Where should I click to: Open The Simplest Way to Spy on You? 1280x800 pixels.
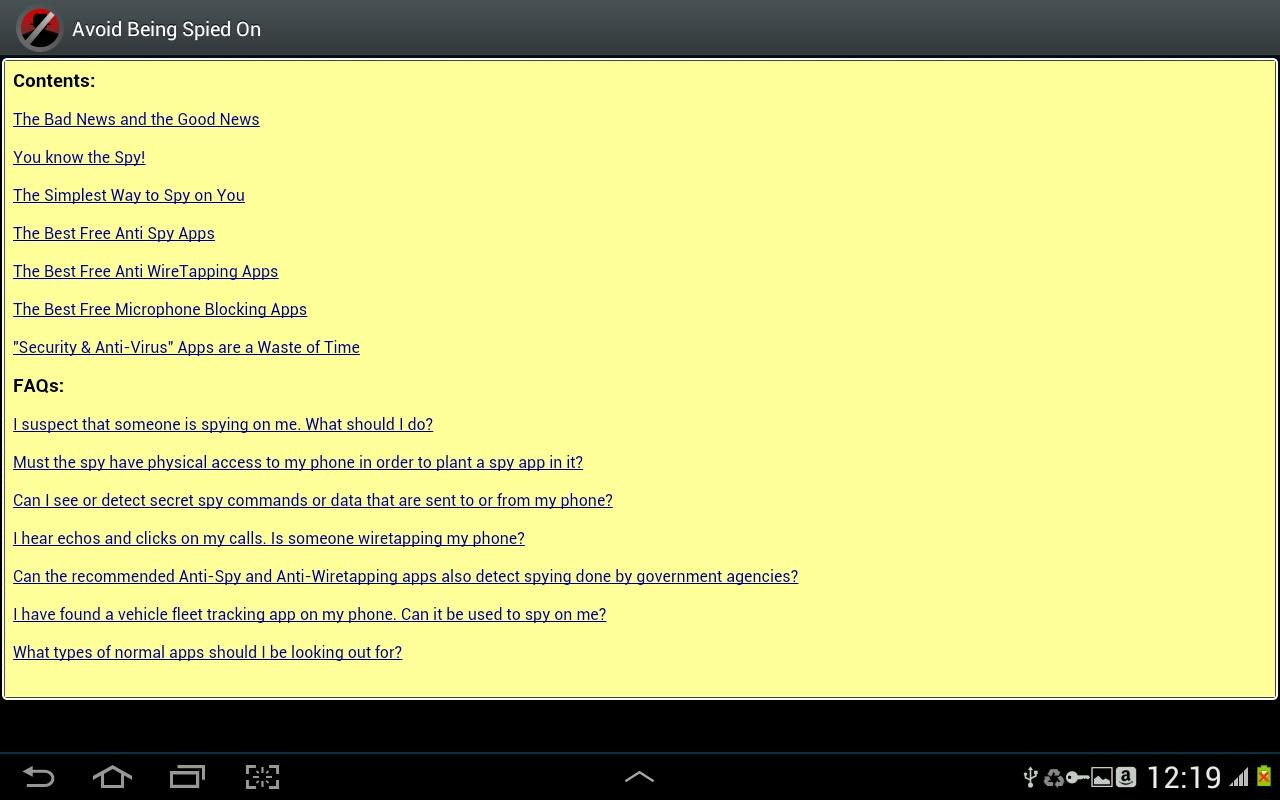[x=129, y=195]
